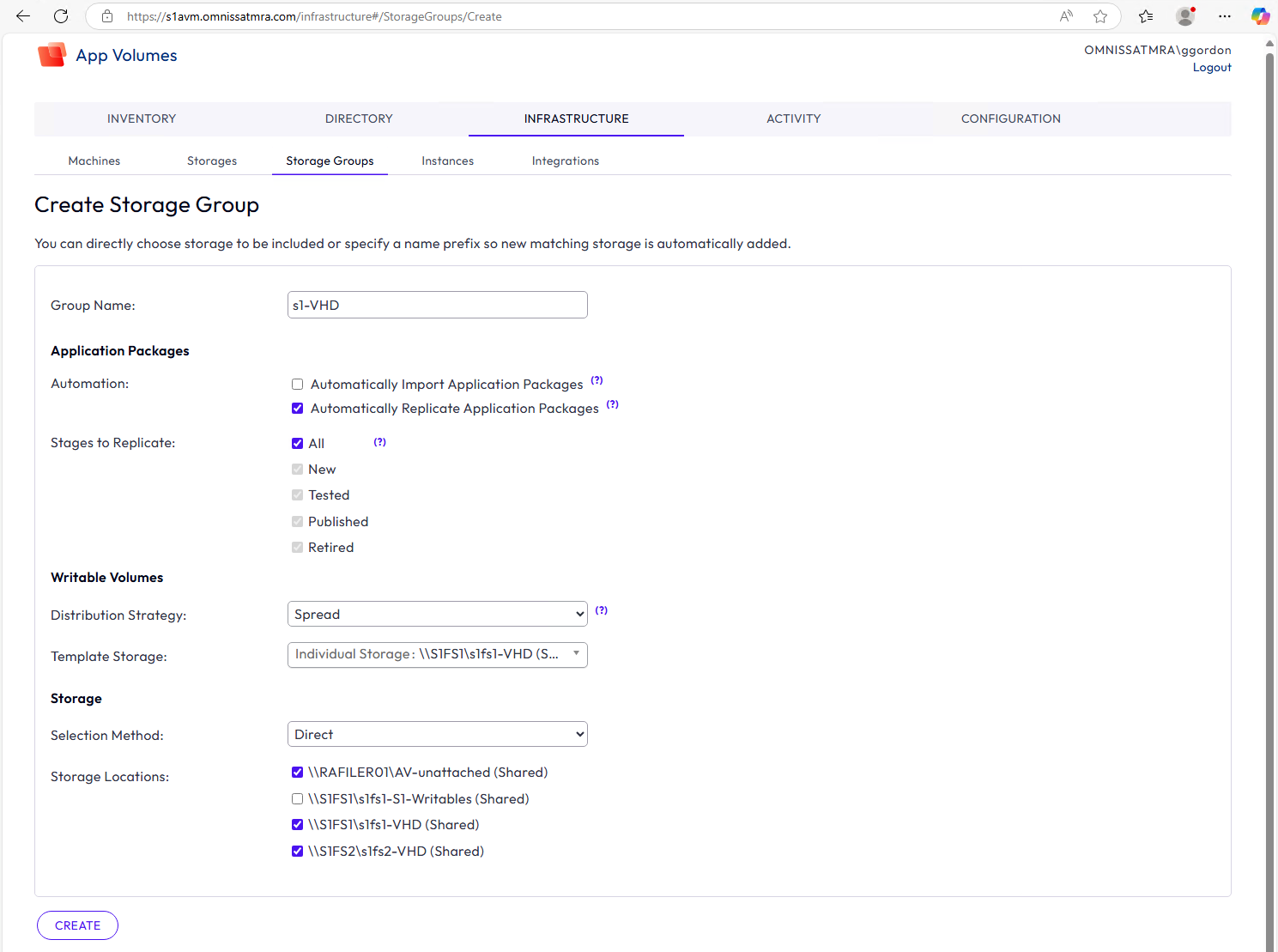Switch to the Storages subtab
This screenshot has height=952, width=1278.
[212, 161]
